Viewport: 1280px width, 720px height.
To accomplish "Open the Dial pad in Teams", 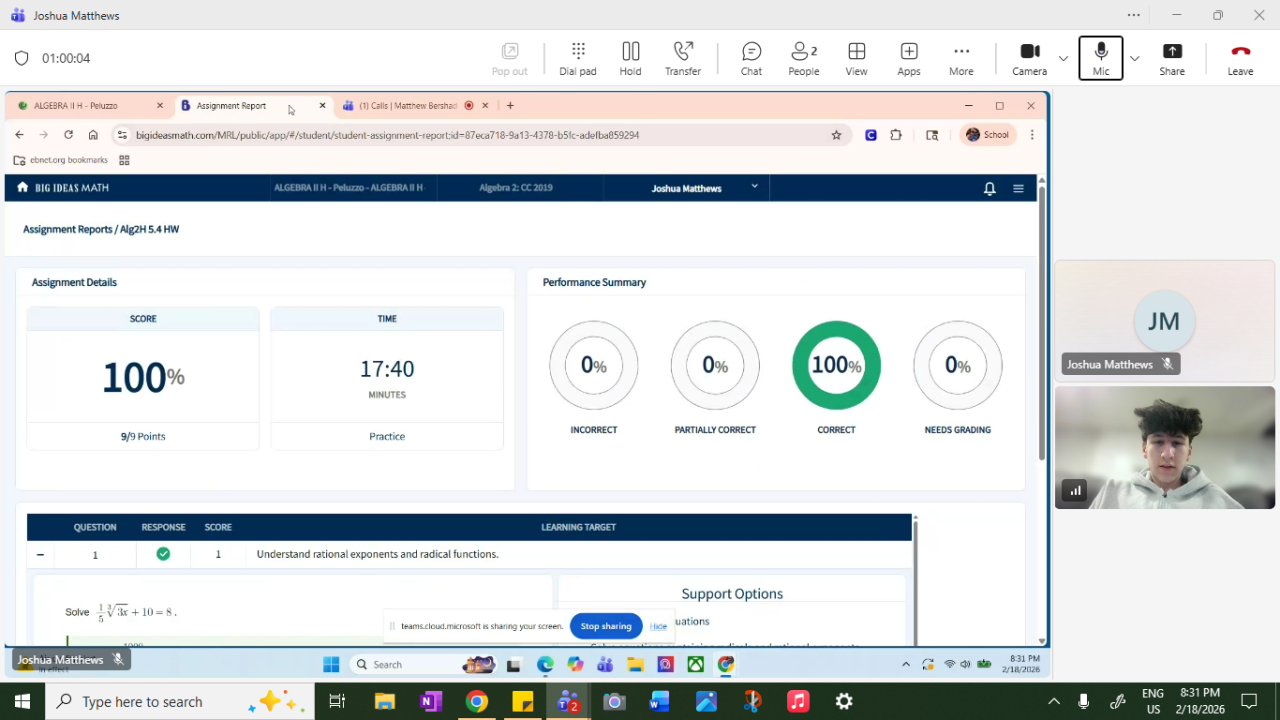I will pyautogui.click(x=577, y=58).
